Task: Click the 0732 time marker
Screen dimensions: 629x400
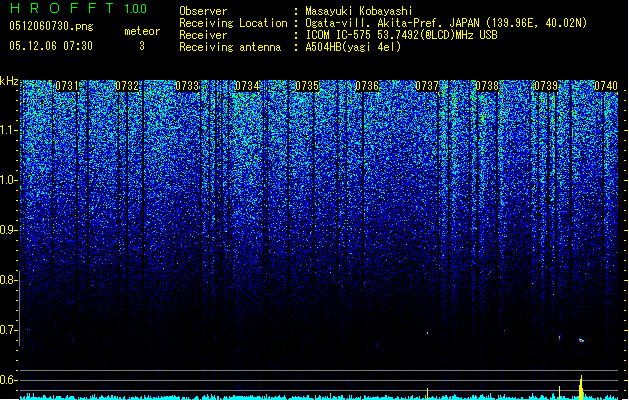Action: pyautogui.click(x=127, y=86)
